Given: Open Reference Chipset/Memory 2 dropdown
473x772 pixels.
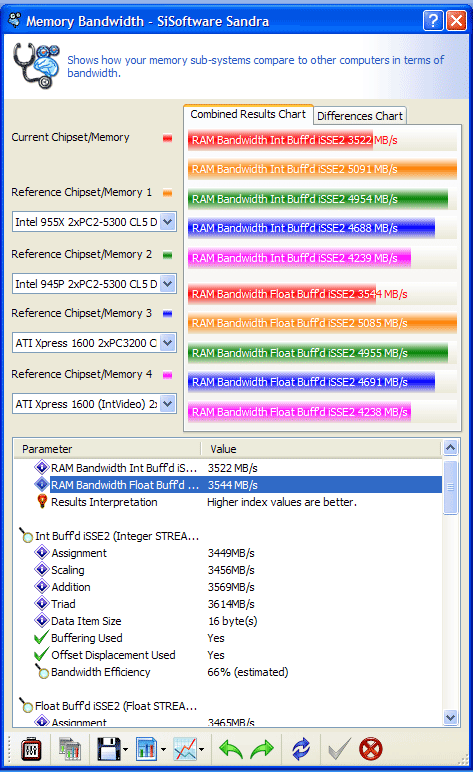Looking at the screenshot, I should point(168,284).
